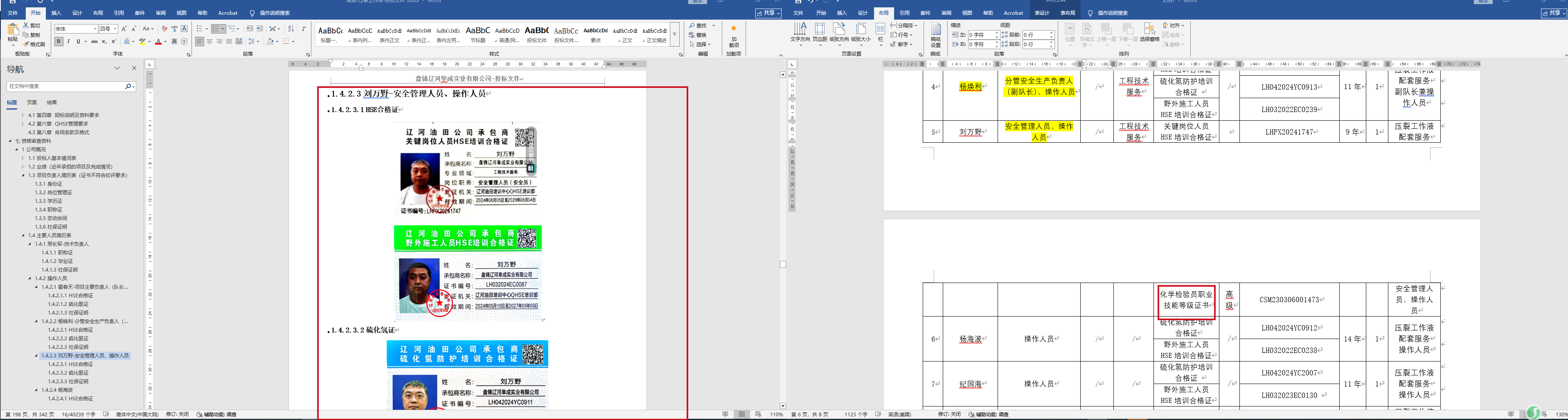
Task: Open 表设计 tab in right window
Action: tap(1042, 13)
